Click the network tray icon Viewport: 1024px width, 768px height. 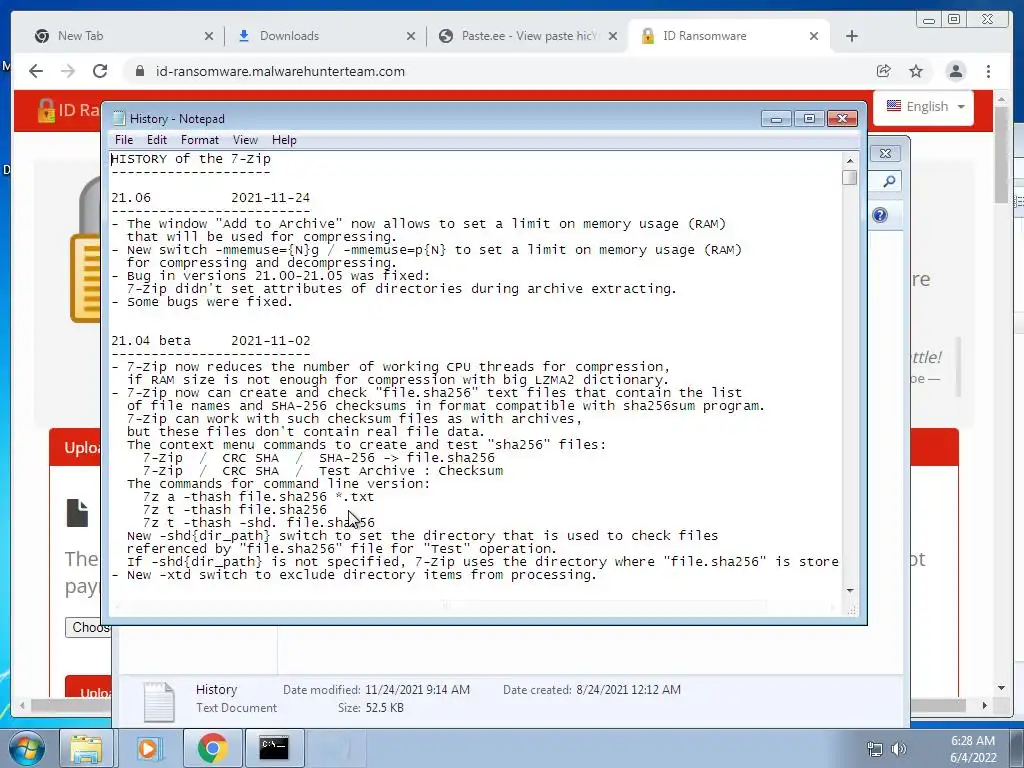[x=874, y=749]
